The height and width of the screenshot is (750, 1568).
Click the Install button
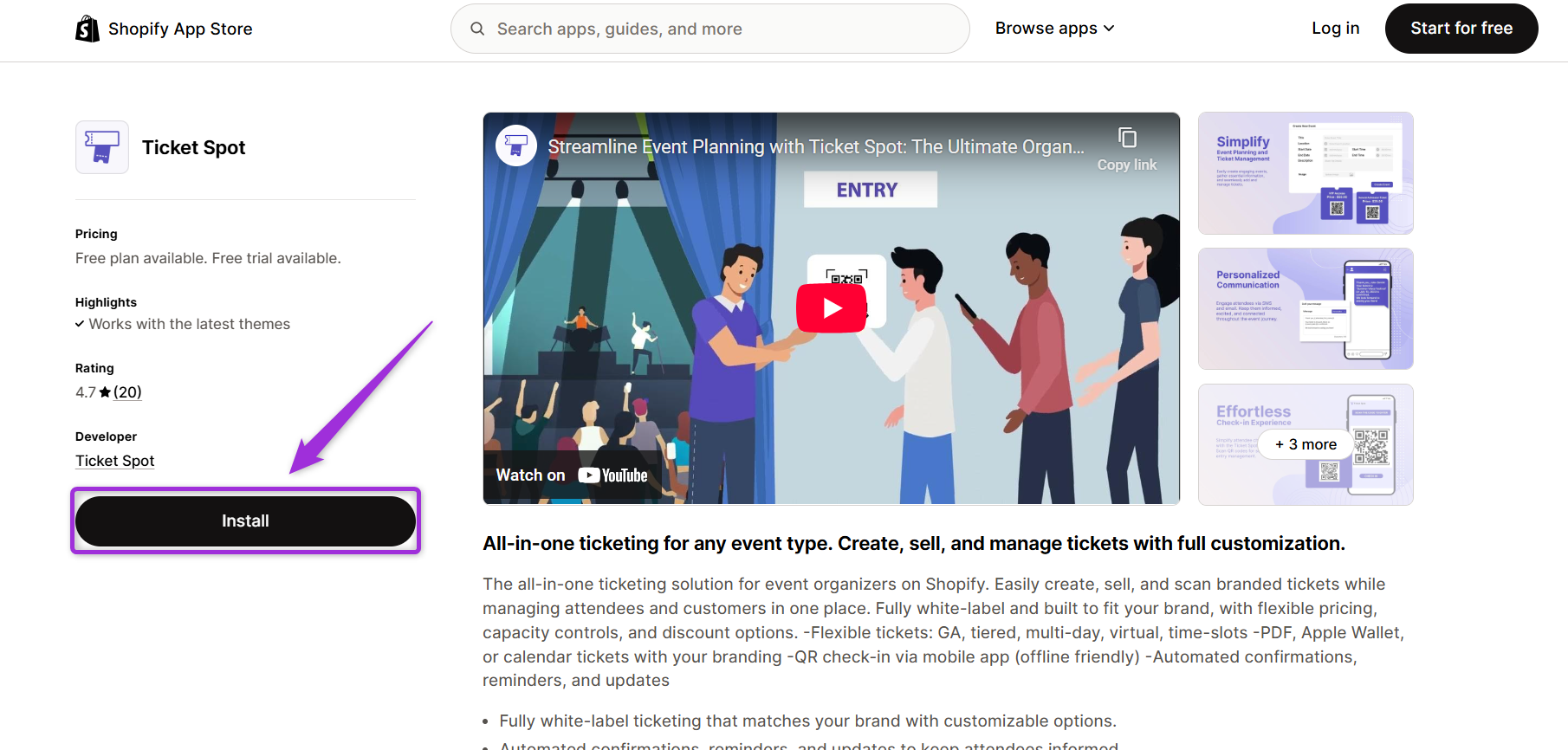[245, 521]
